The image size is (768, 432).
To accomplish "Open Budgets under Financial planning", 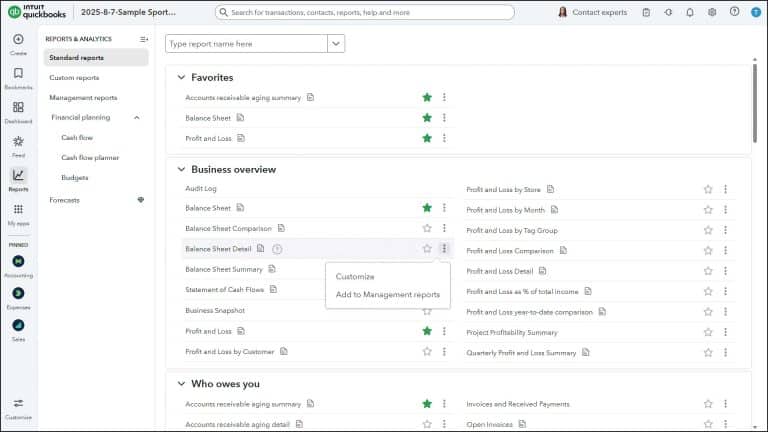I will (75, 177).
